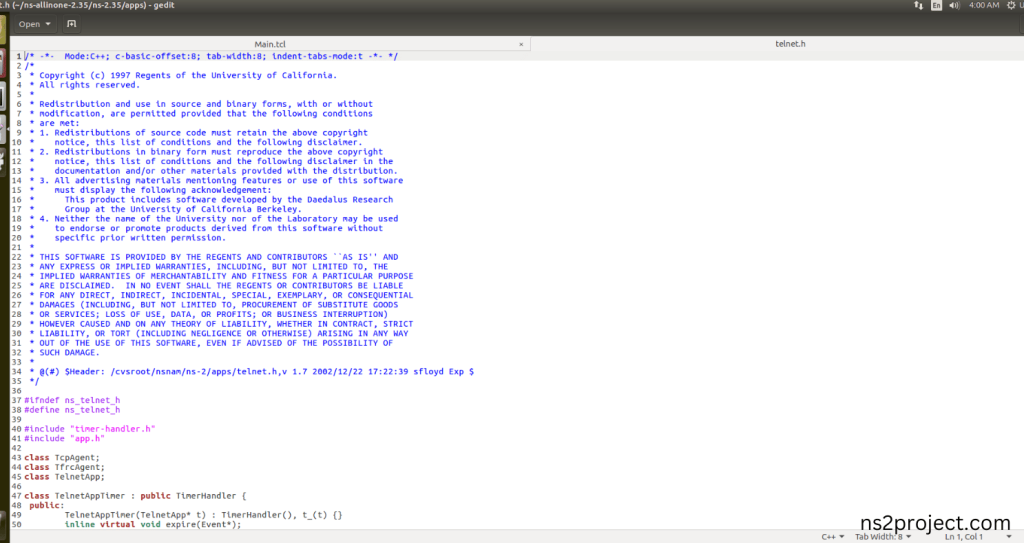
Task: Click the '#include "app.h"' line
Action: coord(65,438)
